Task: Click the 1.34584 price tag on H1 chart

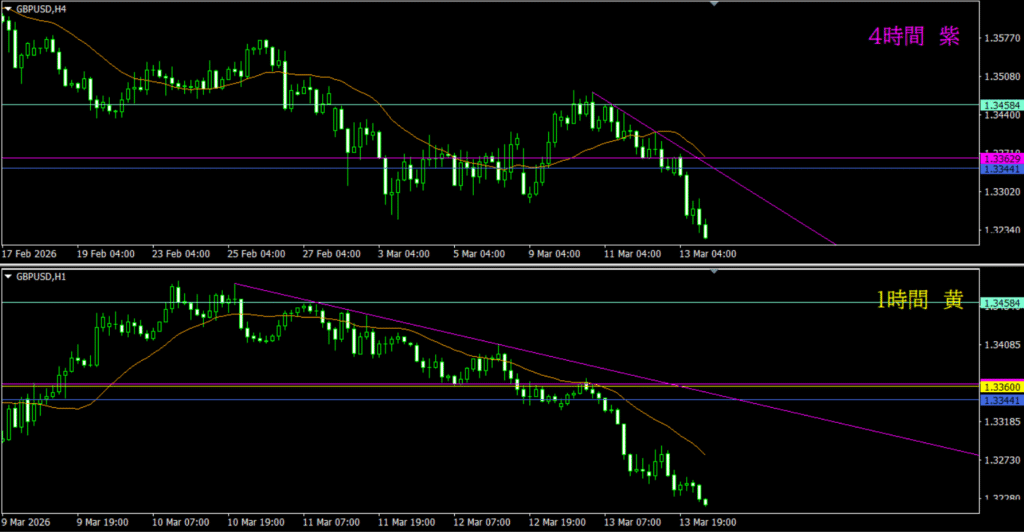Action: pos(1001,302)
